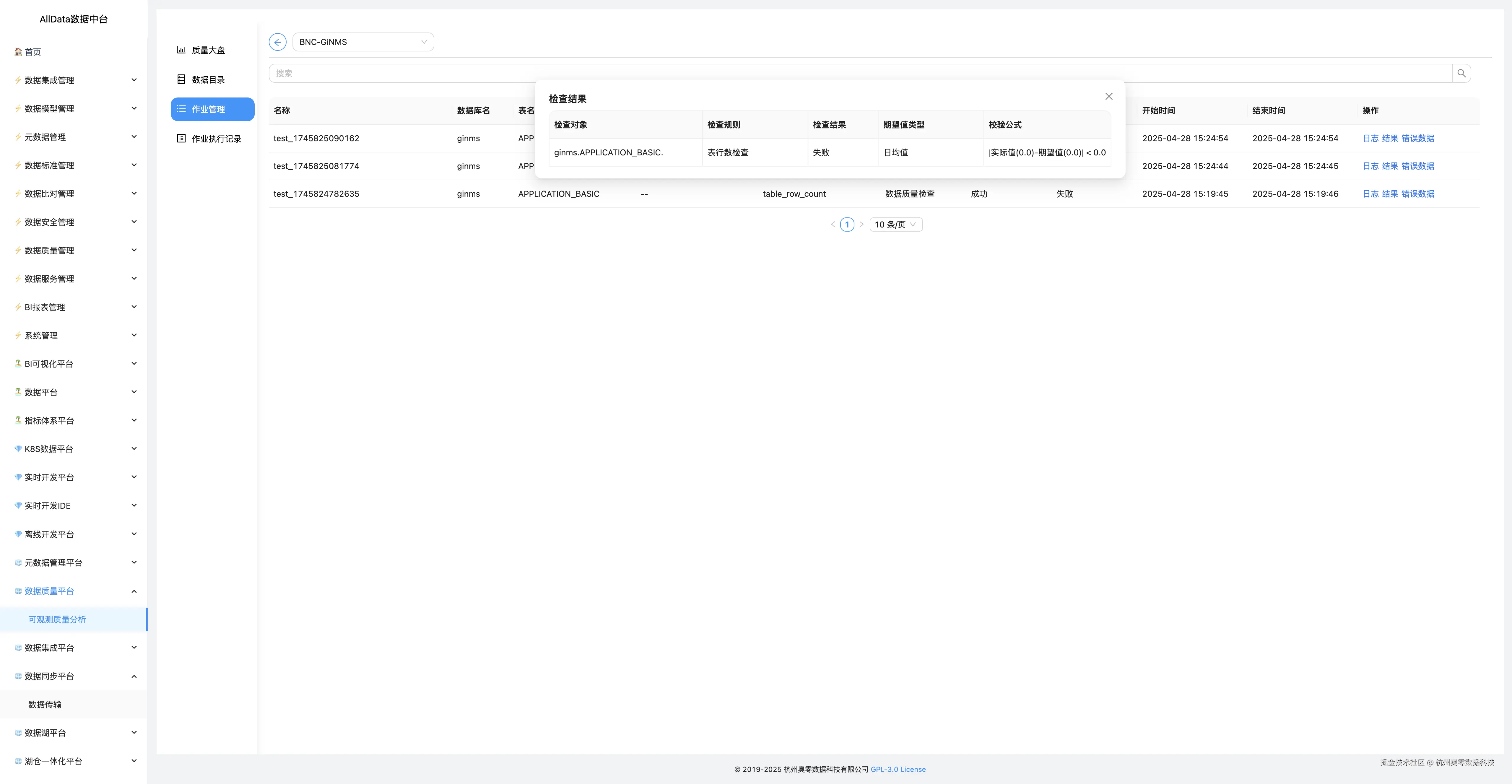Viewport: 1512px width, 784px height.
Task: Open 数据传输 sidebar submenu item
Action: (x=45, y=705)
